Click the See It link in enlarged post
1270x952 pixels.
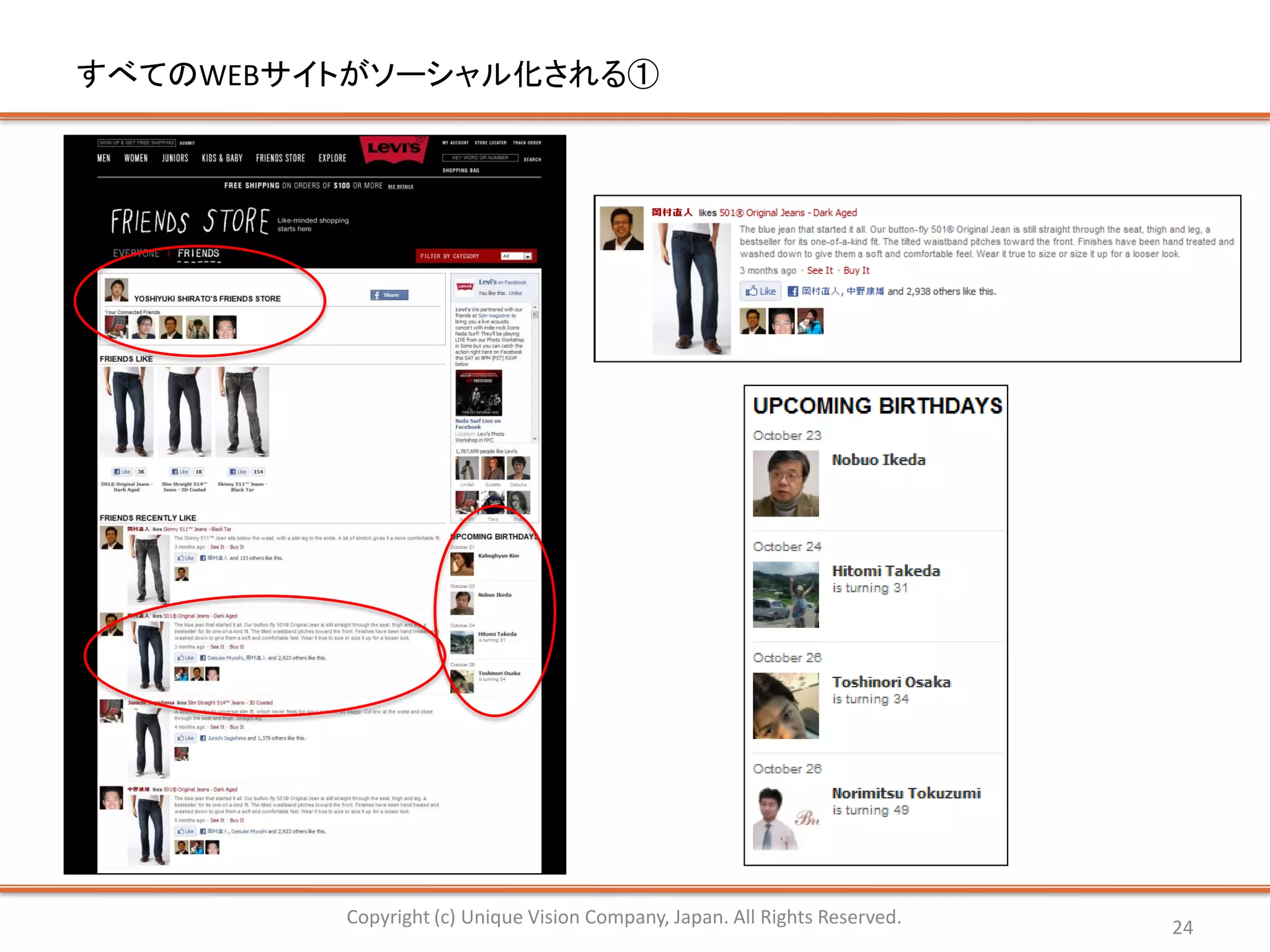click(820, 271)
